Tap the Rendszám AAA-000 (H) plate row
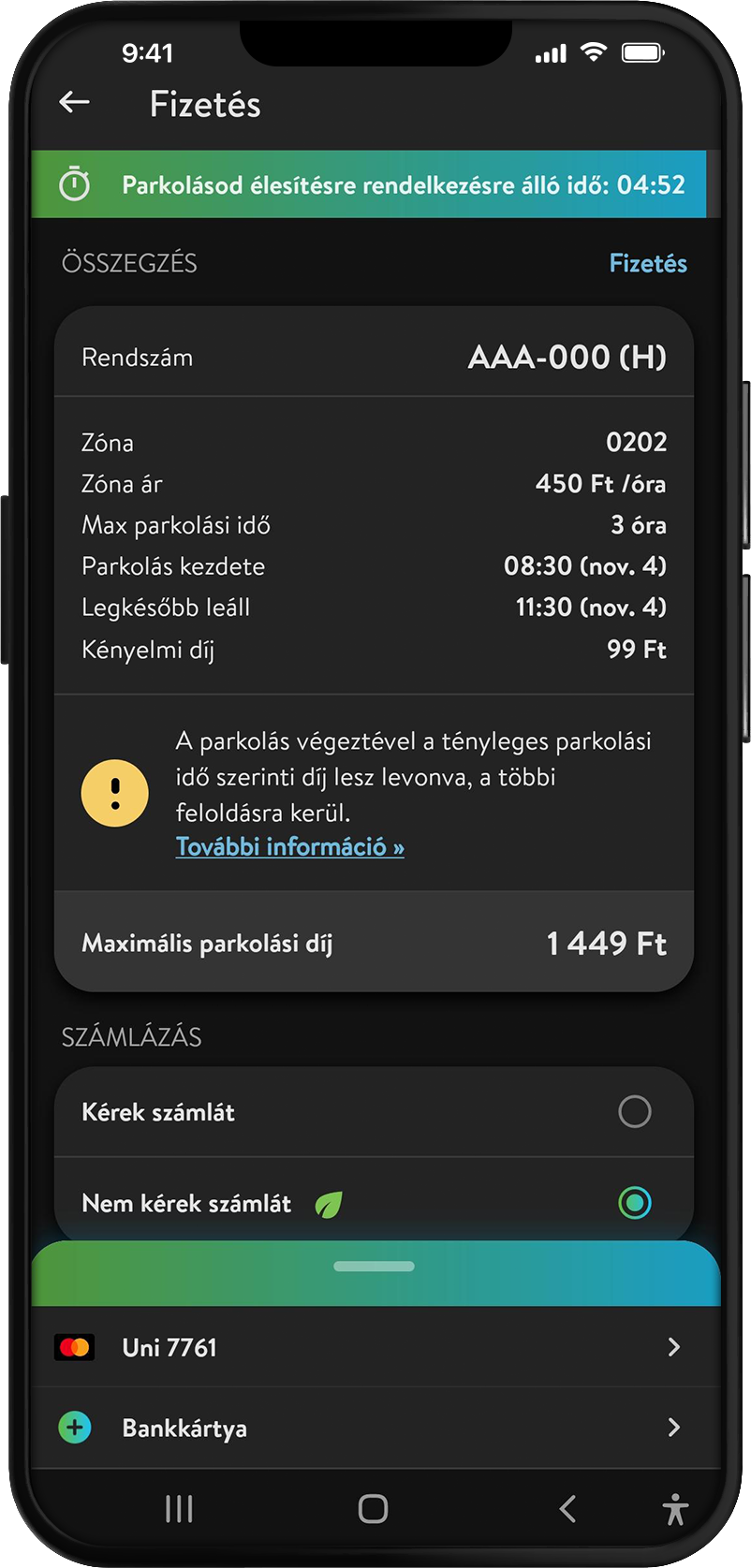 coord(375,357)
